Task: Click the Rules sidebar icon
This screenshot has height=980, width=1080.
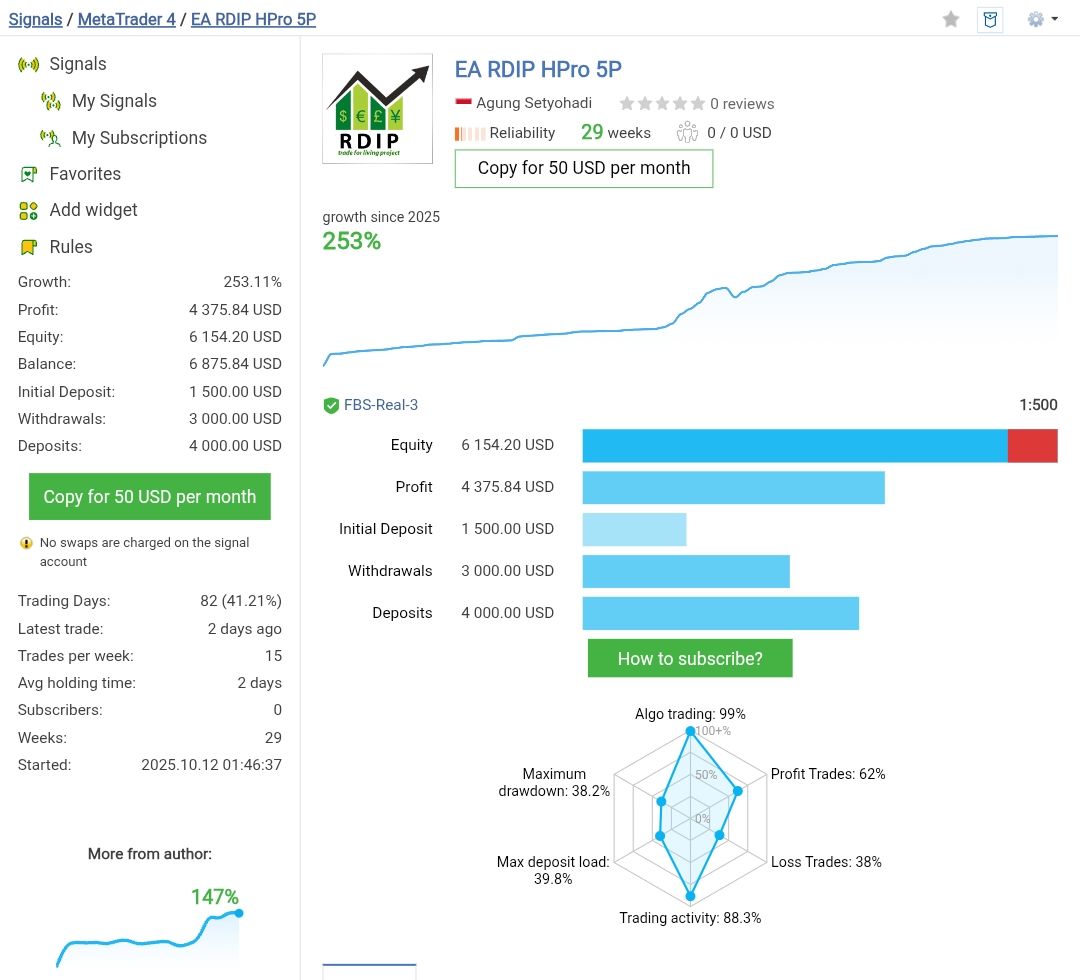Action: click(x=29, y=247)
